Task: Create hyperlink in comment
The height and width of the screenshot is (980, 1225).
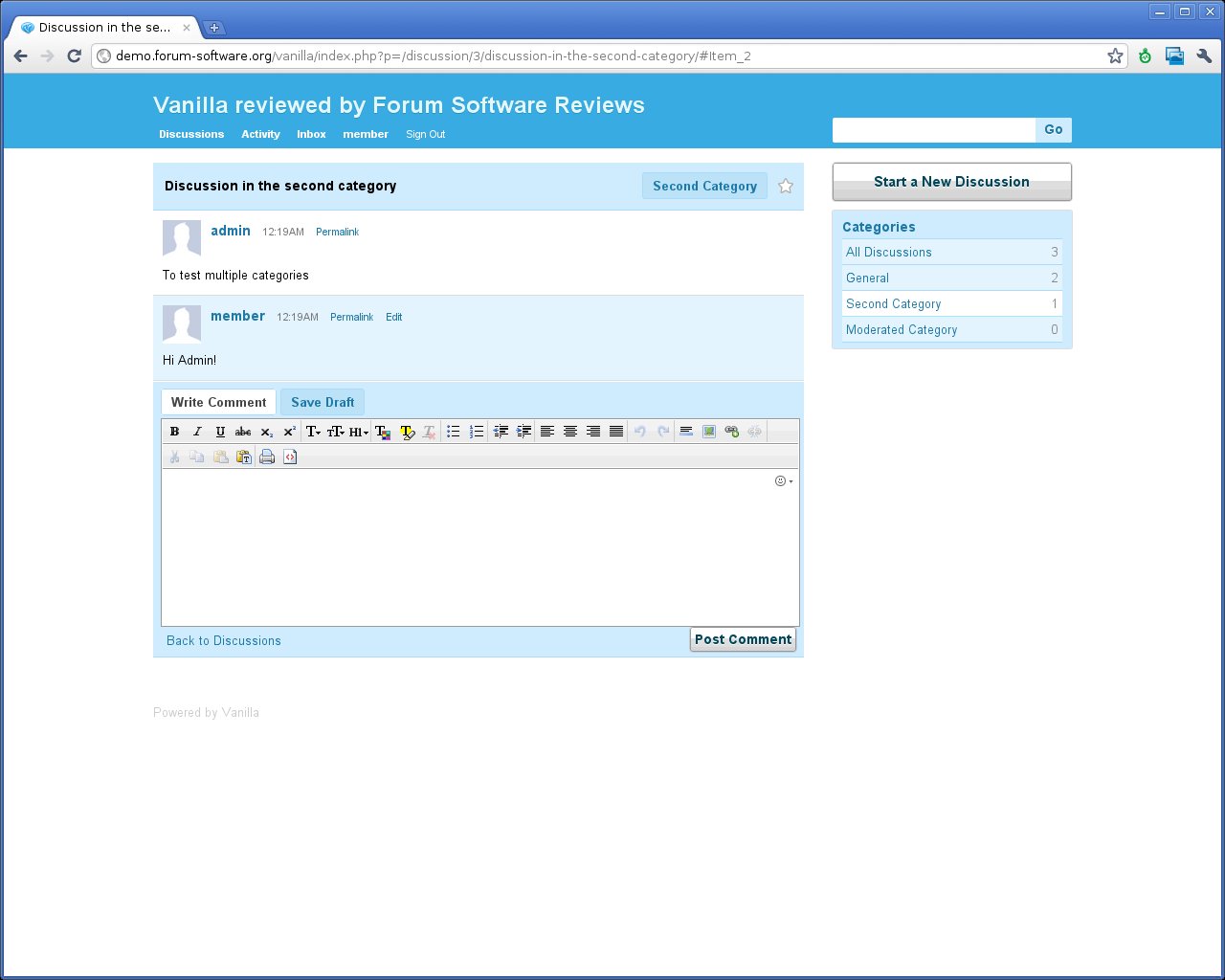Action: pos(732,432)
